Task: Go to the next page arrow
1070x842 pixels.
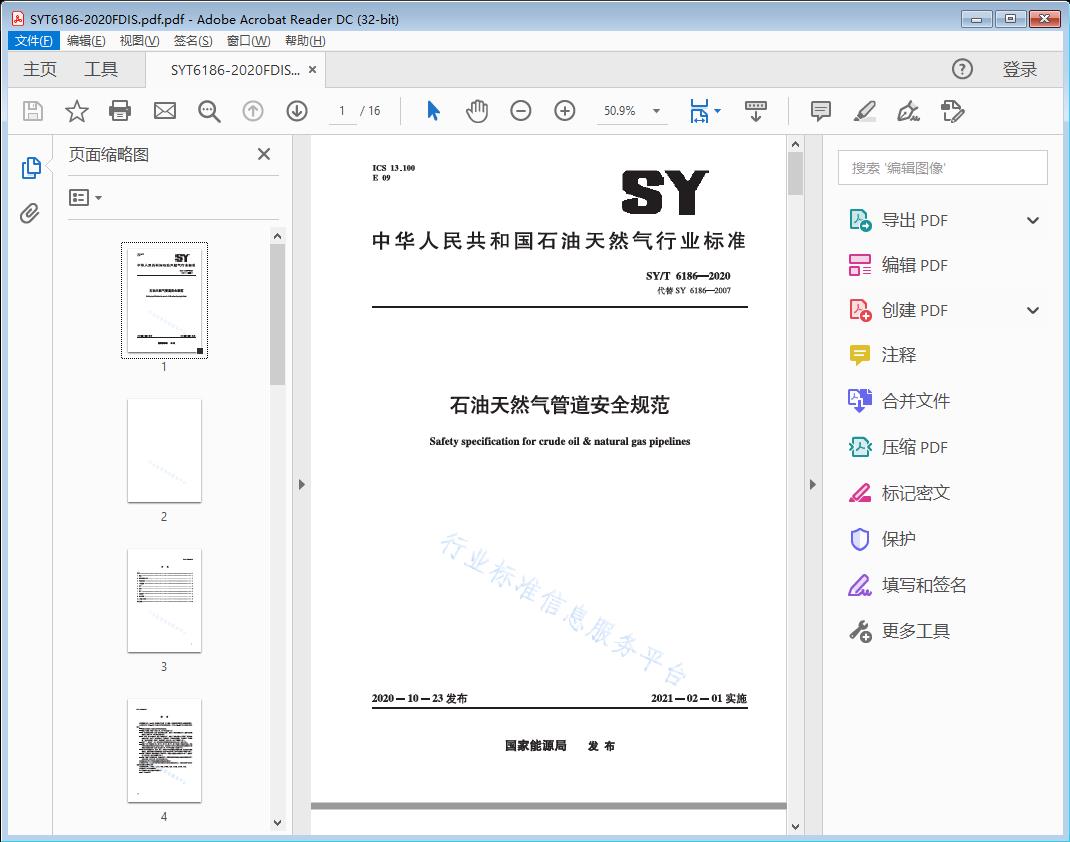Action: pos(297,111)
